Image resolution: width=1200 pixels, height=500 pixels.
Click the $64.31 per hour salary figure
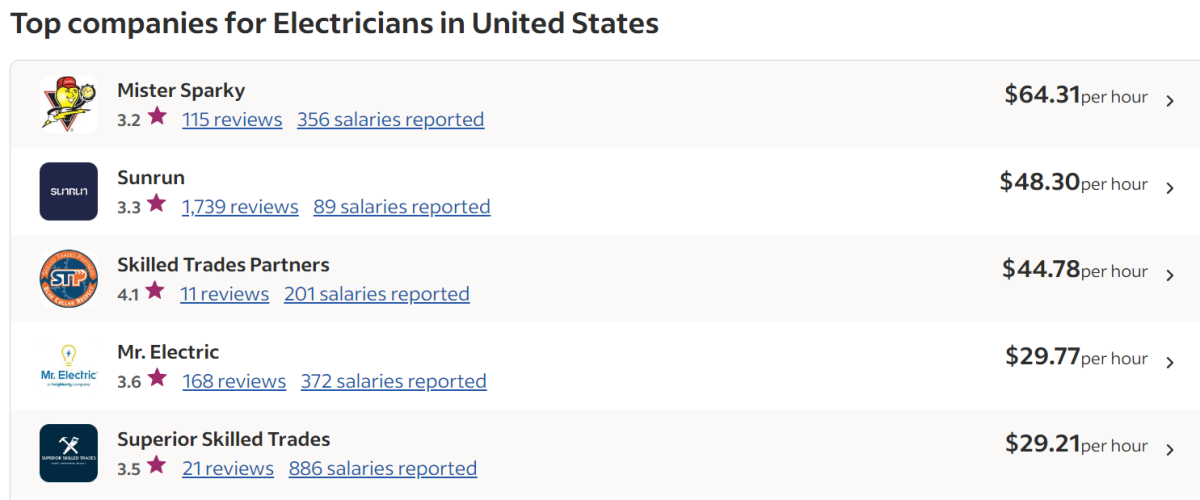(1076, 95)
